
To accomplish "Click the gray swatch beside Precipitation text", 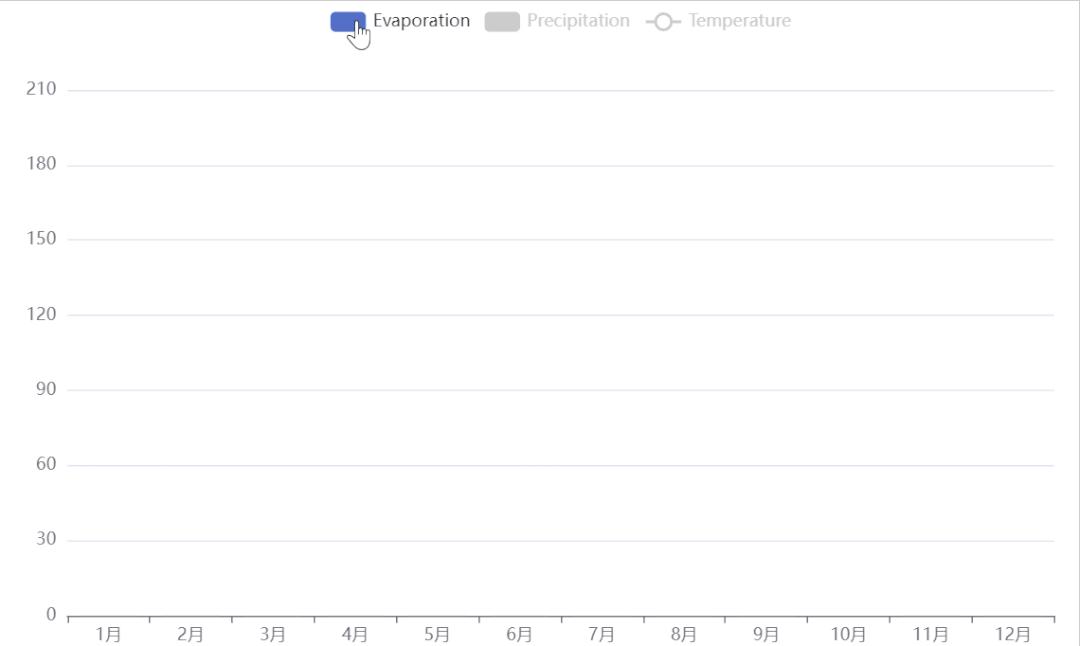I will coord(501,20).
